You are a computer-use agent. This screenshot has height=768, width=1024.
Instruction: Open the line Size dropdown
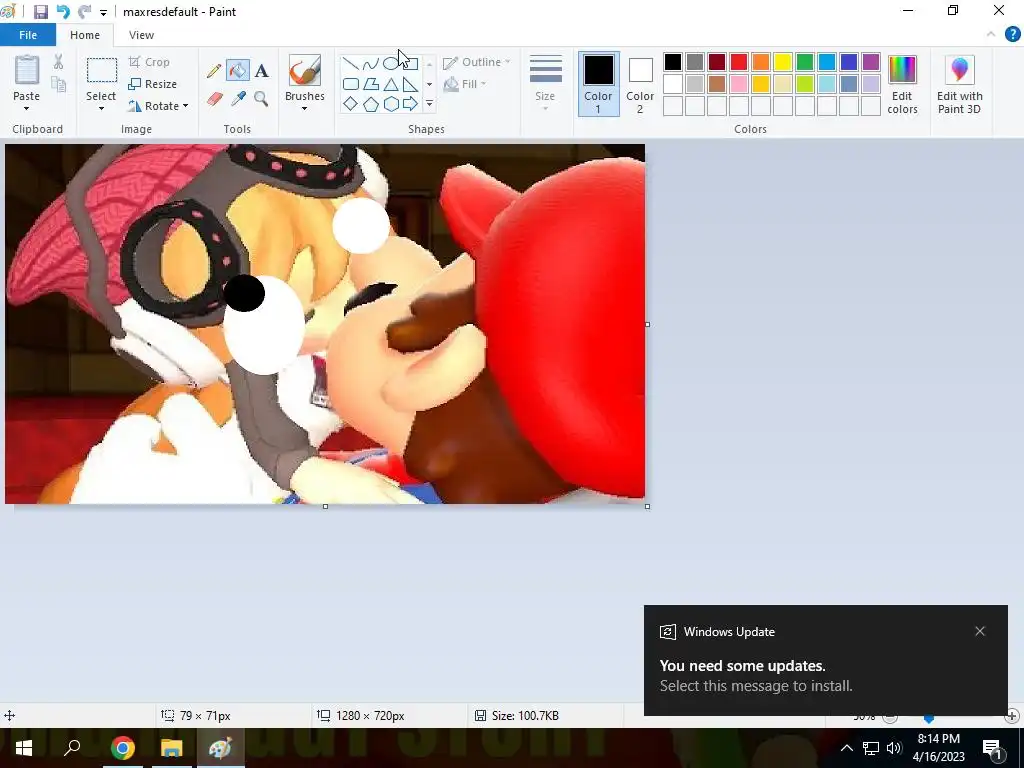[545, 83]
